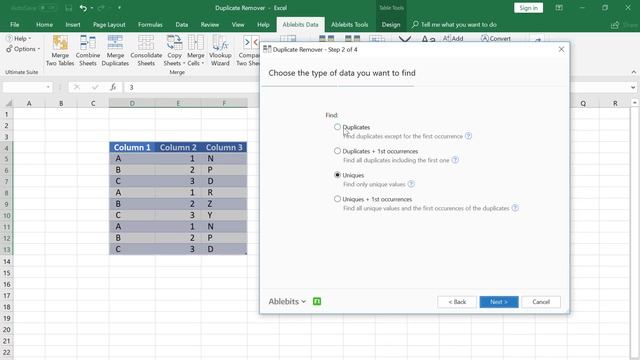This screenshot has height=360, width=640.
Task: Open help tooltip for Uniques option
Action: [411, 184]
